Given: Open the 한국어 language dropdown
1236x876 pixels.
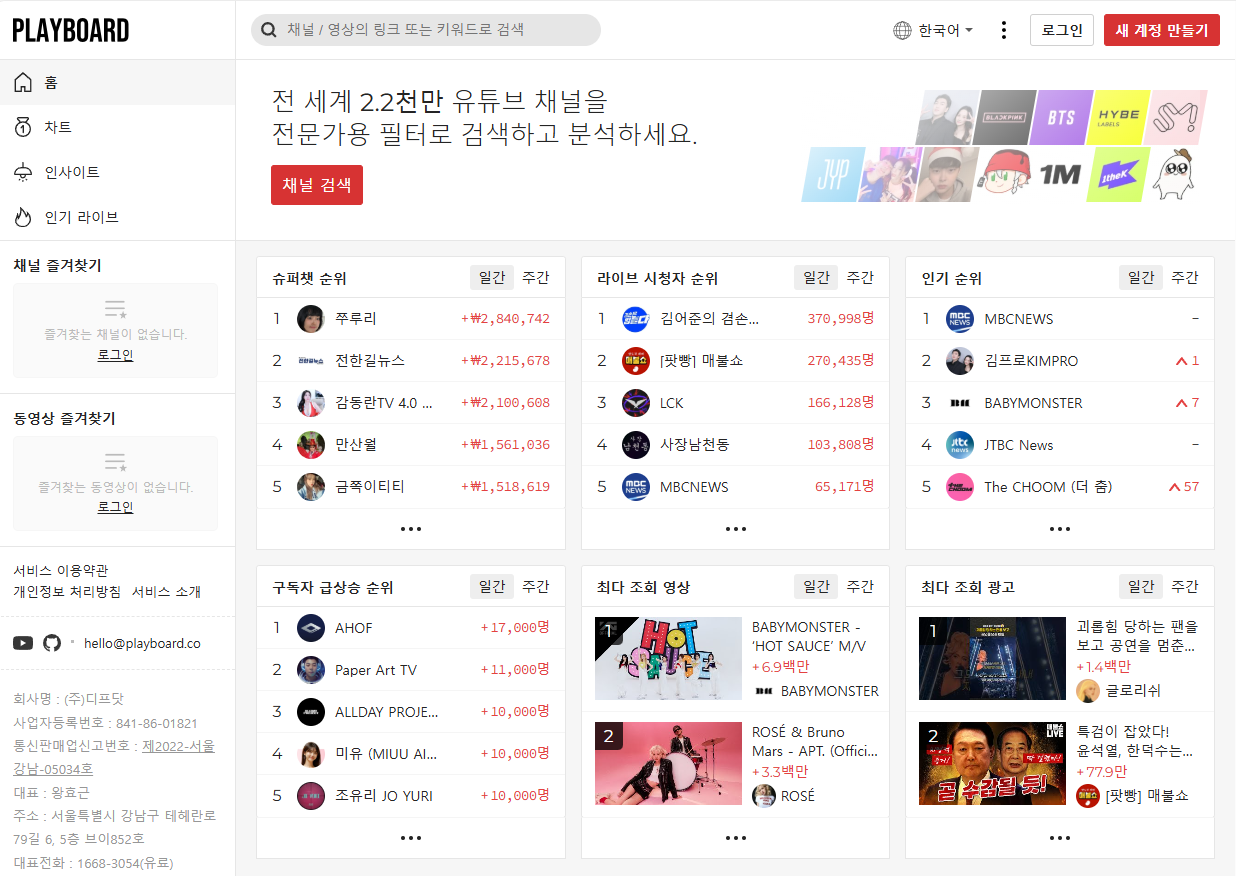Looking at the screenshot, I should [x=934, y=30].
